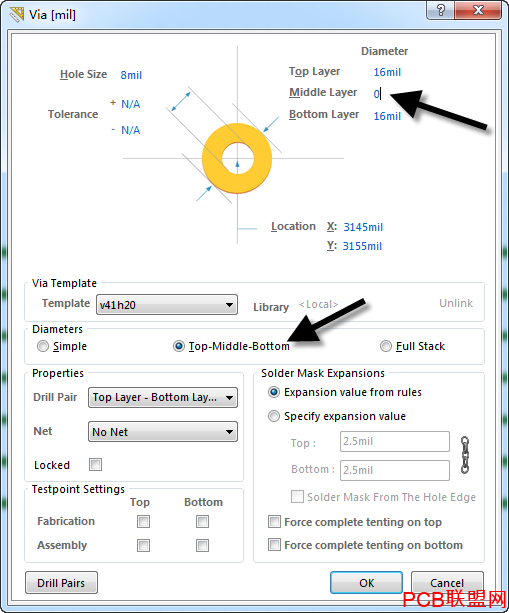Select the Simple diameters radio button
This screenshot has width=509, height=613.
tap(43, 346)
